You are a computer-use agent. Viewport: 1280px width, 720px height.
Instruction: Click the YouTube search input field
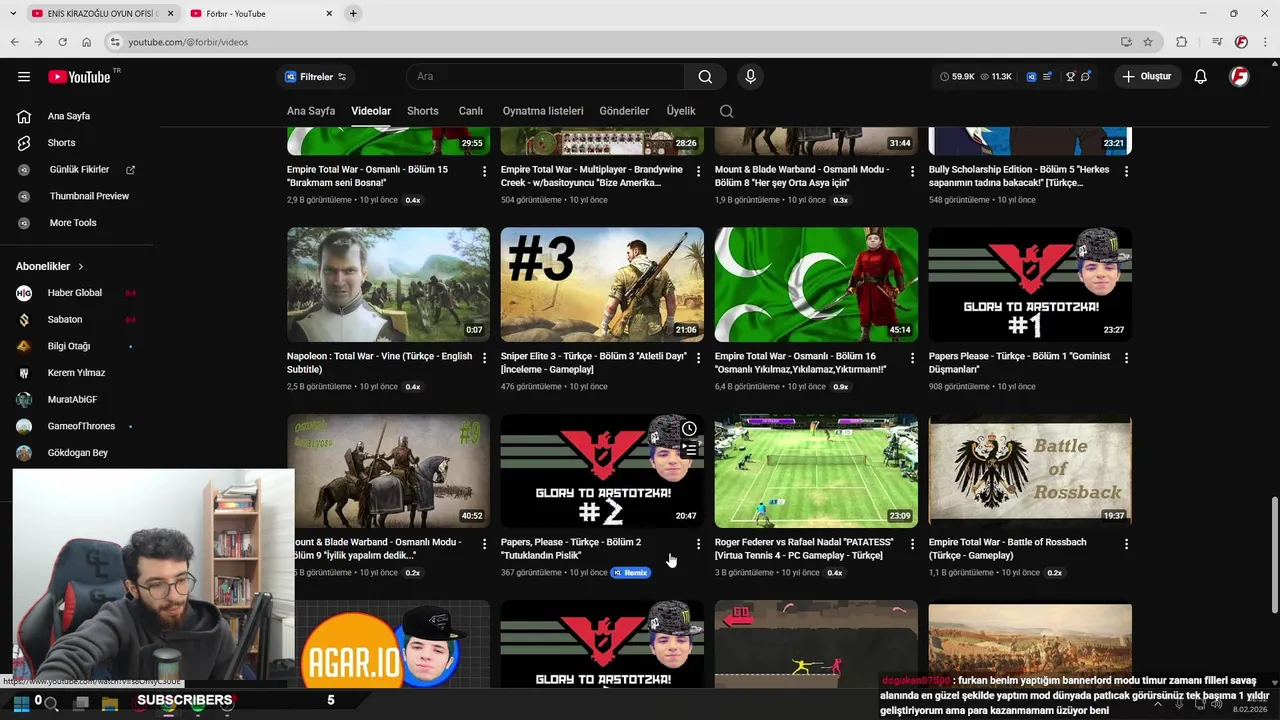545,77
